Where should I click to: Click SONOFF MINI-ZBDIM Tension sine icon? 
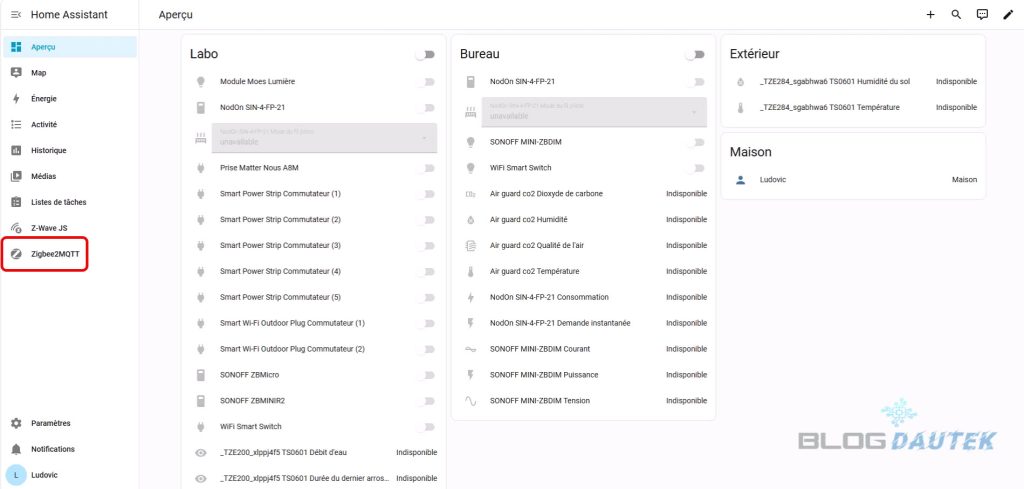(470, 401)
